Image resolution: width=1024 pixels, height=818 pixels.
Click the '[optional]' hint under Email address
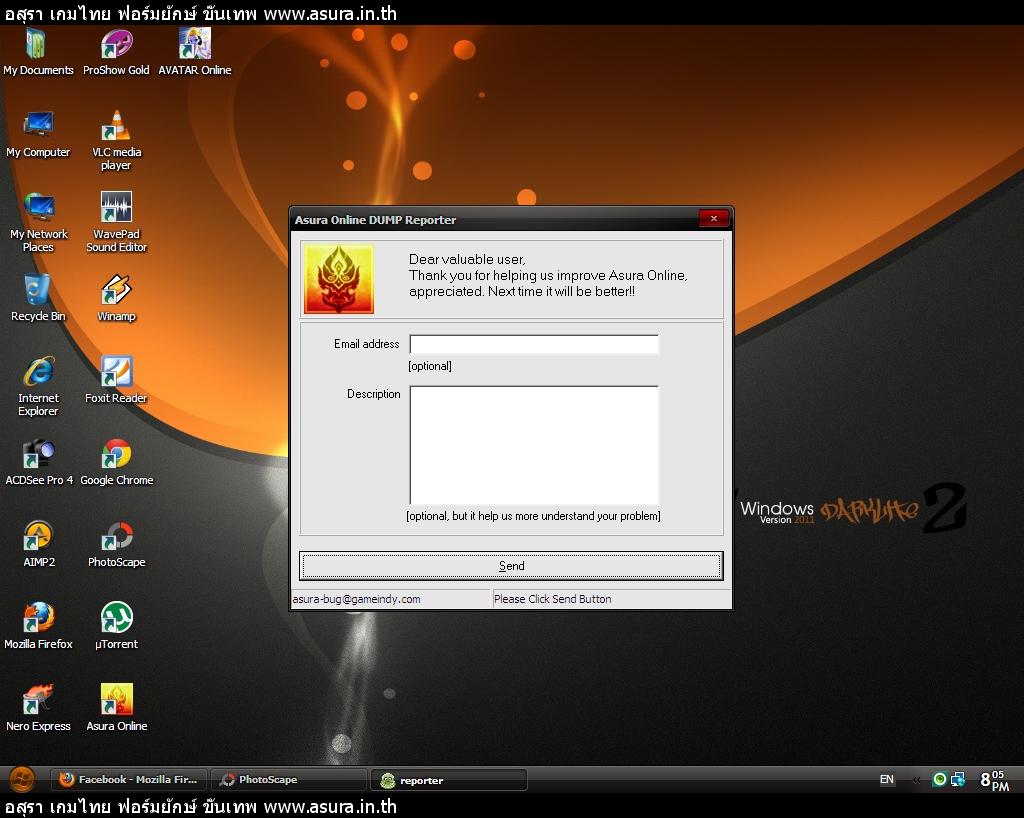click(430, 366)
